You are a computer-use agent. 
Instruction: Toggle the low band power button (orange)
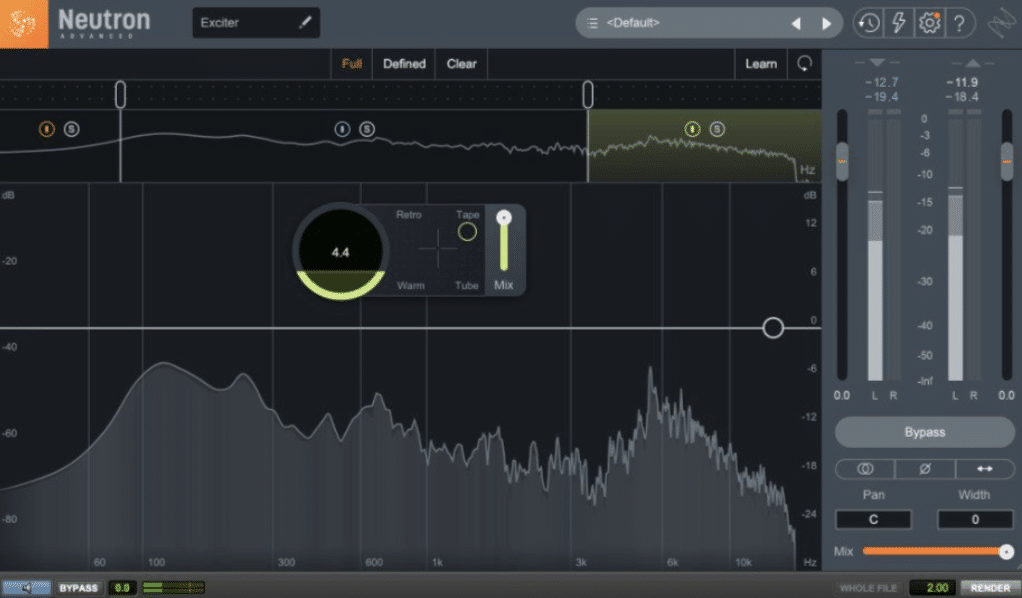(46, 129)
